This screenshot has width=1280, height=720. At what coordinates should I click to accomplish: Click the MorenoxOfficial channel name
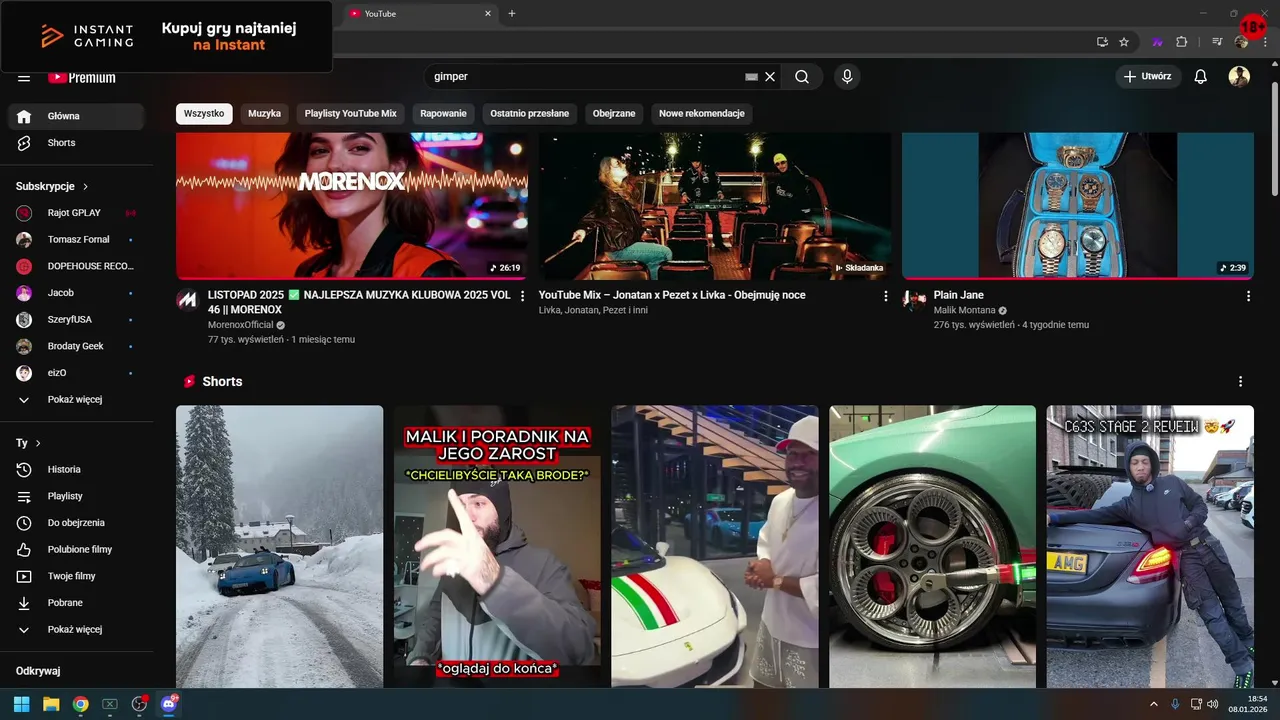point(241,325)
